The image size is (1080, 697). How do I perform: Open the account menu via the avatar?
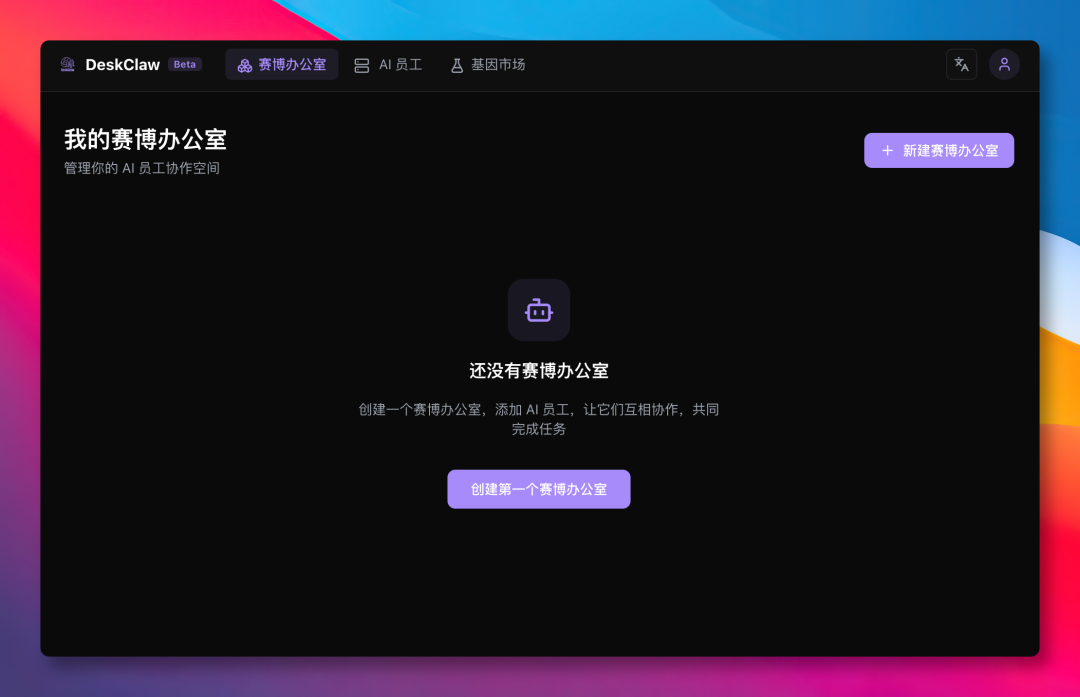pyautogui.click(x=1004, y=63)
